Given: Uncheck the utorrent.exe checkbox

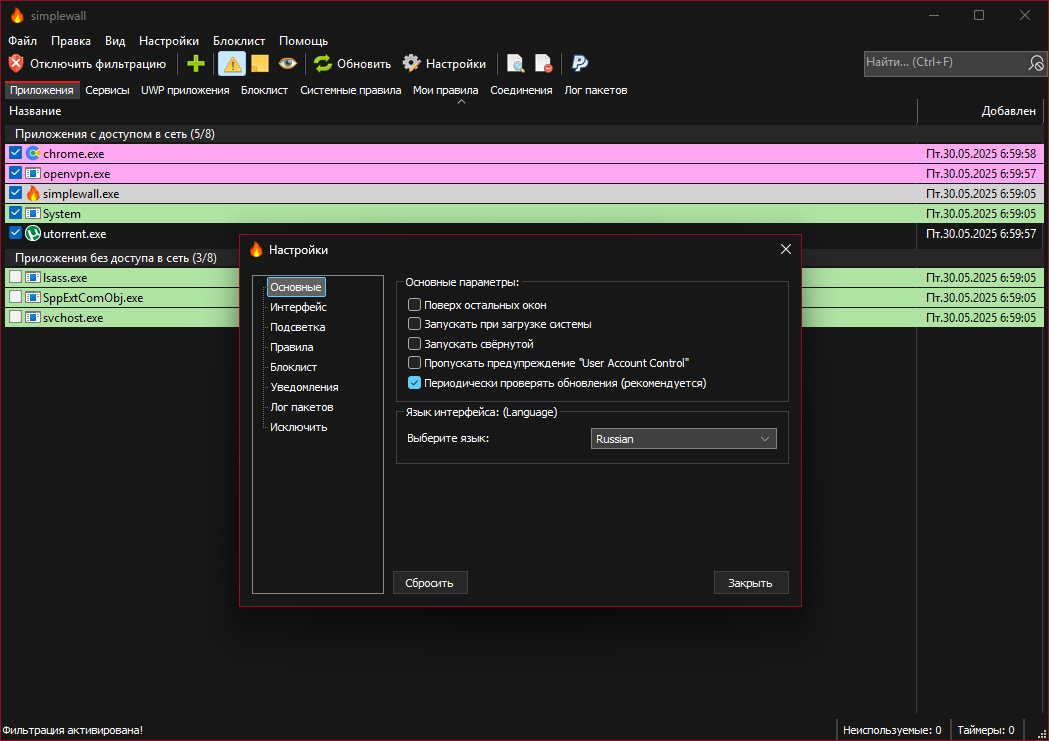Looking at the screenshot, I should [15, 233].
